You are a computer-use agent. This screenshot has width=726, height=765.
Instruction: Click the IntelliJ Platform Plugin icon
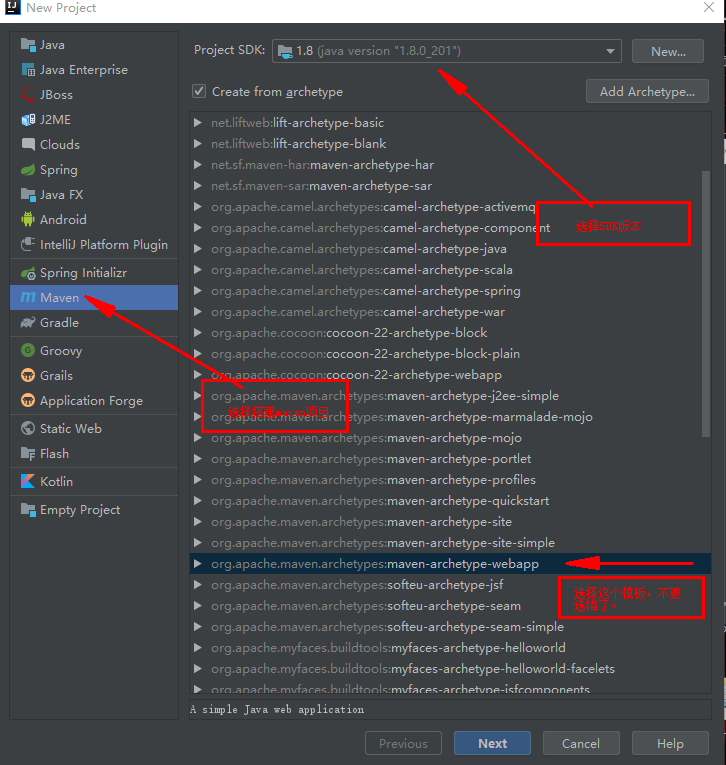[28, 244]
